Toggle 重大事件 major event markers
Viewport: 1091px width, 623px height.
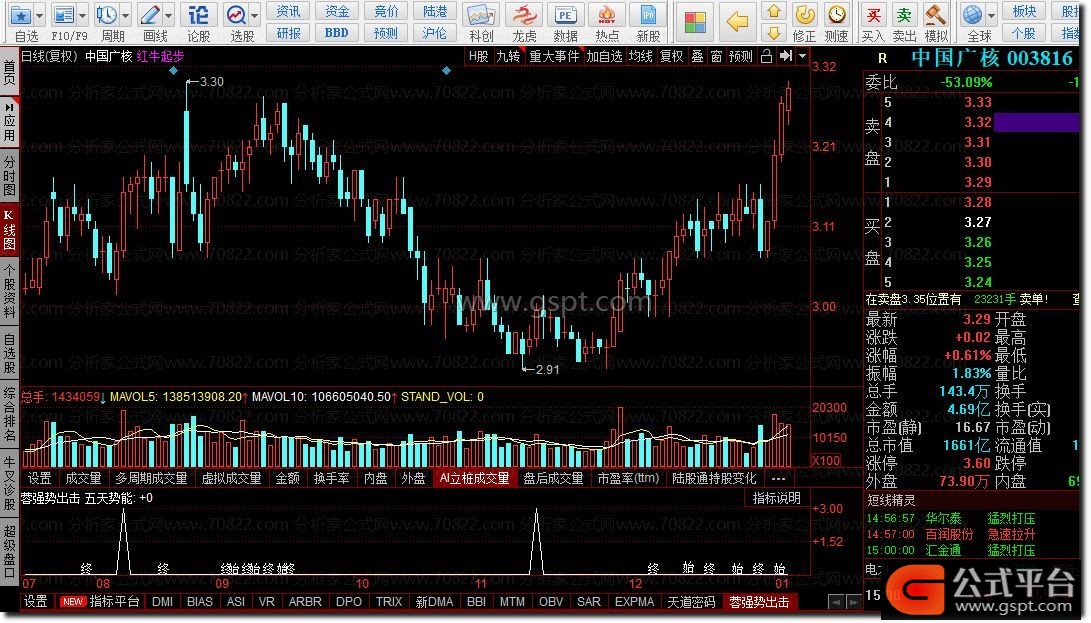click(554, 56)
